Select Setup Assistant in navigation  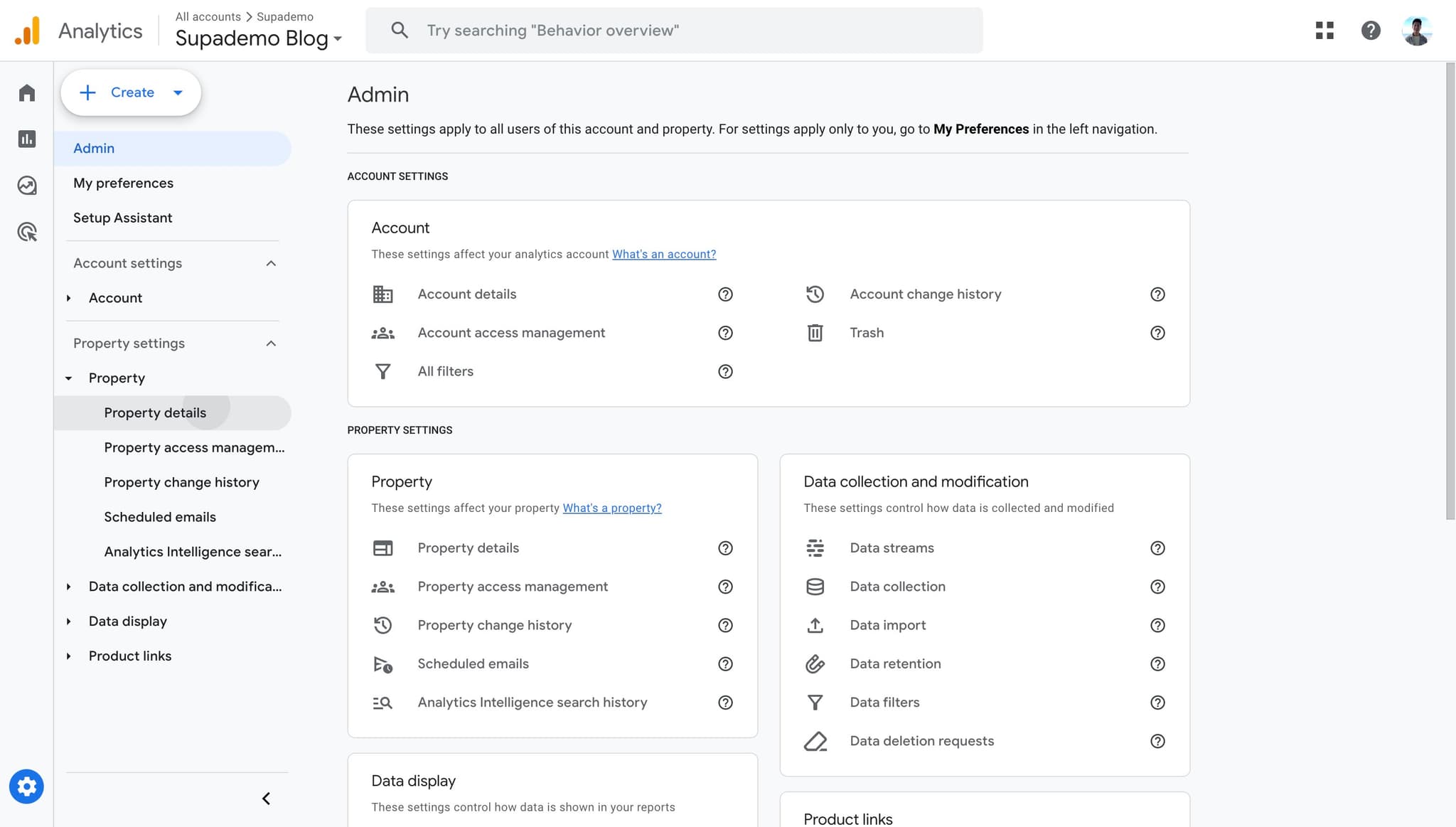tap(122, 218)
